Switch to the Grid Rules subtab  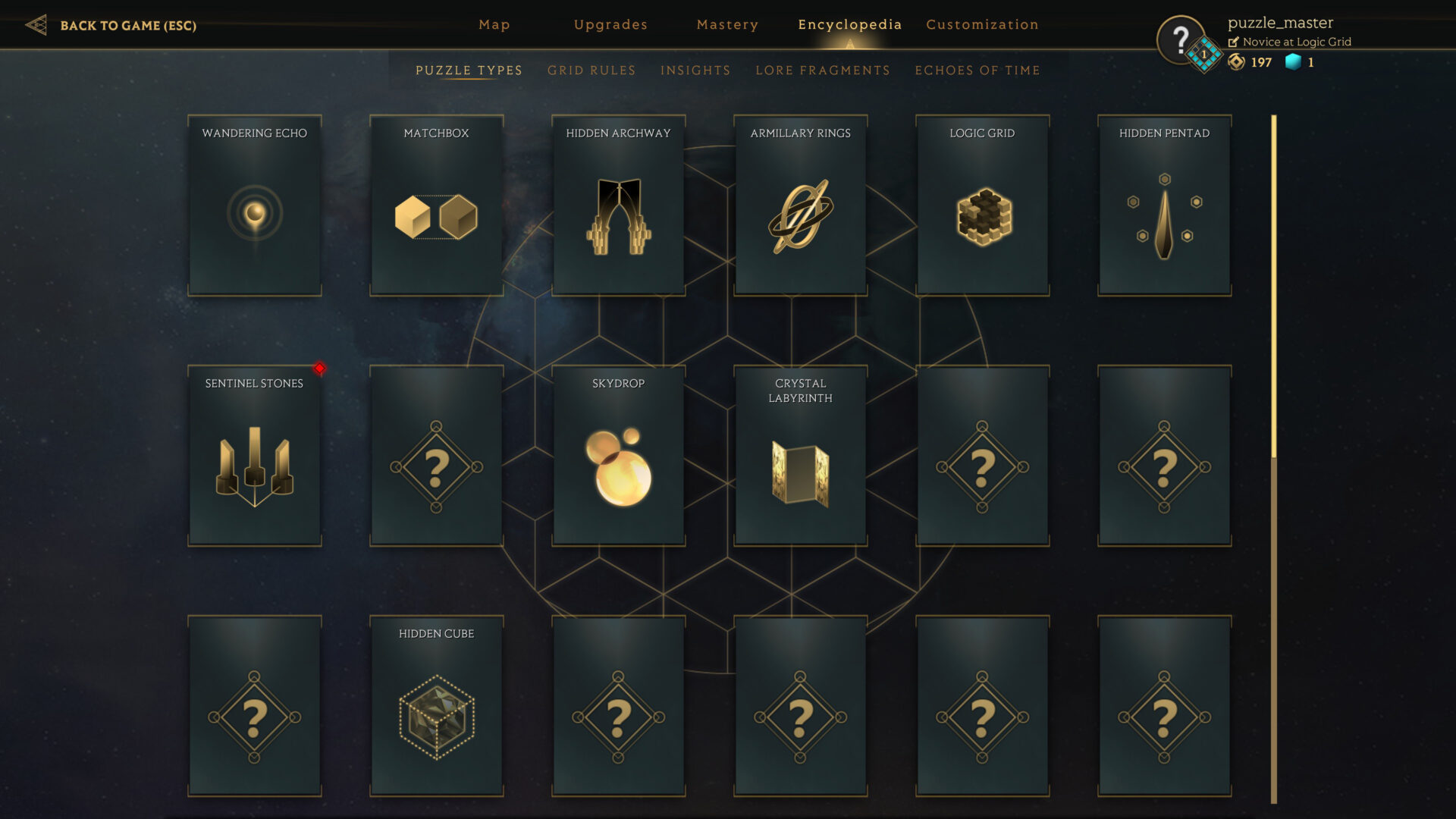pos(591,71)
